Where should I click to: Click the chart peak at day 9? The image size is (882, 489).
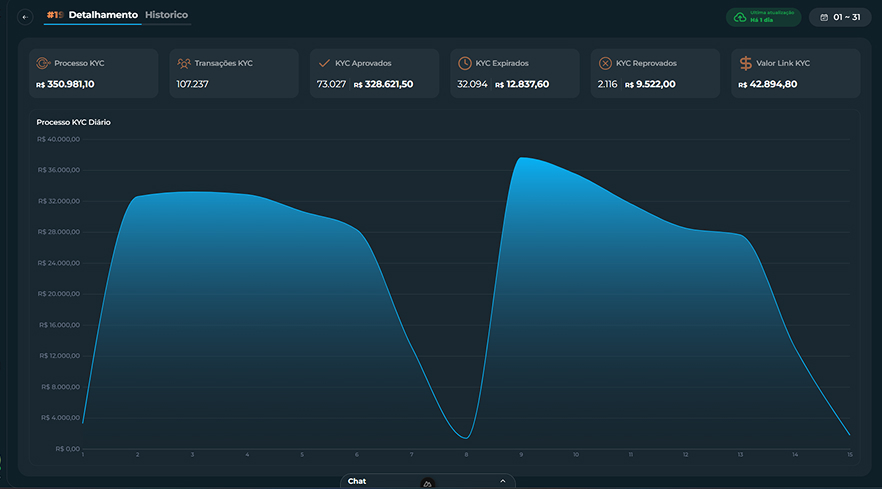tap(522, 158)
